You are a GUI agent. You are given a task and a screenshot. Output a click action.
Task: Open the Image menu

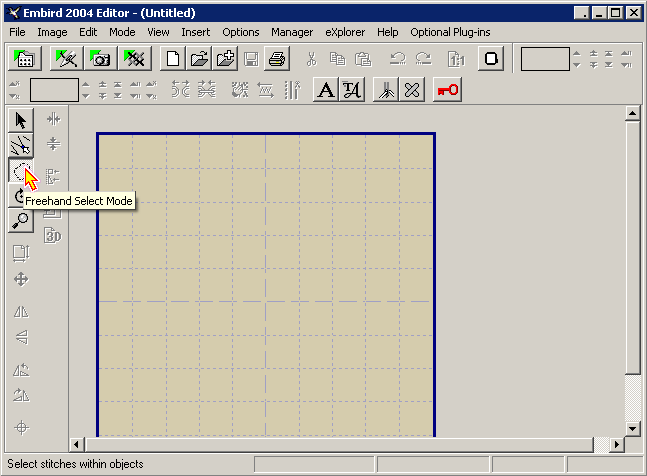click(52, 32)
